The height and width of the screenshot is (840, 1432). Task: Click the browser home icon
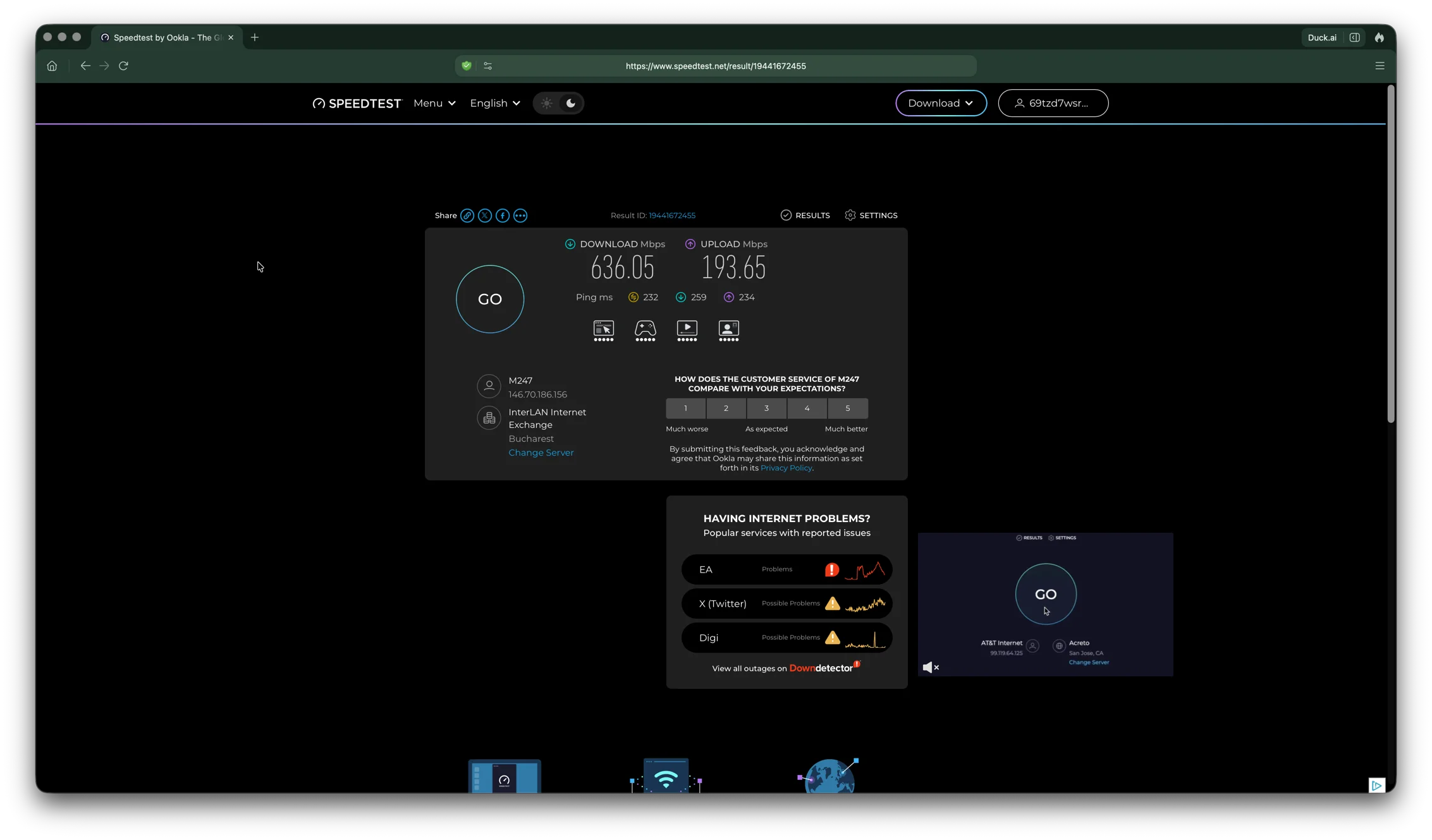52,66
